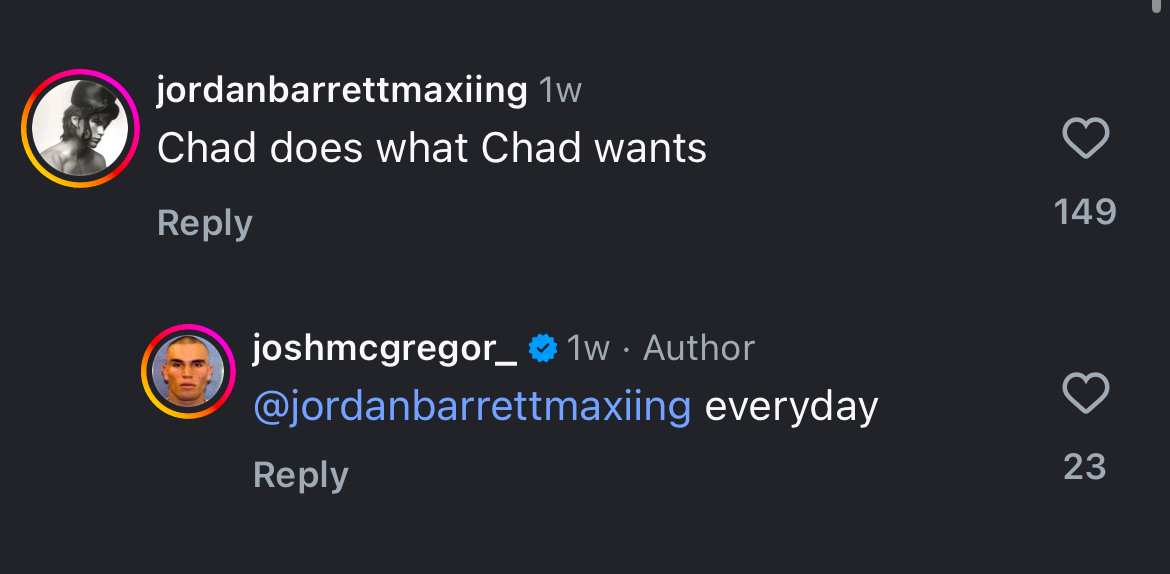Select the "Chad does what Chad wants" text

click(x=432, y=149)
